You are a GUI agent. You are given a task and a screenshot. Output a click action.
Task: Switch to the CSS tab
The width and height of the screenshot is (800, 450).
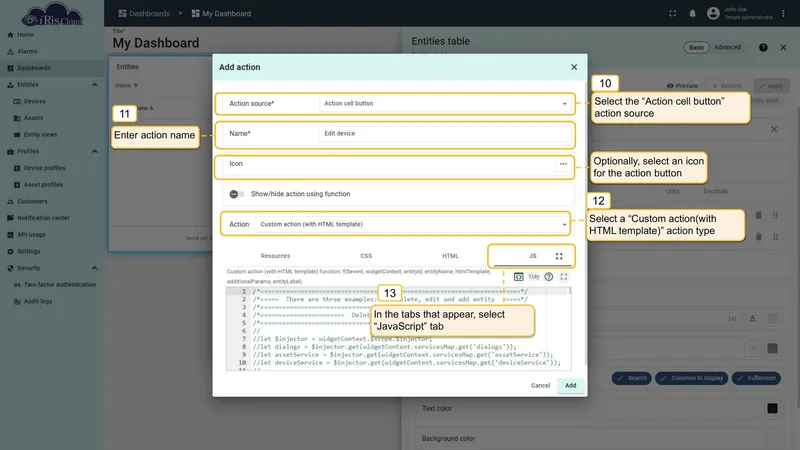[366, 256]
